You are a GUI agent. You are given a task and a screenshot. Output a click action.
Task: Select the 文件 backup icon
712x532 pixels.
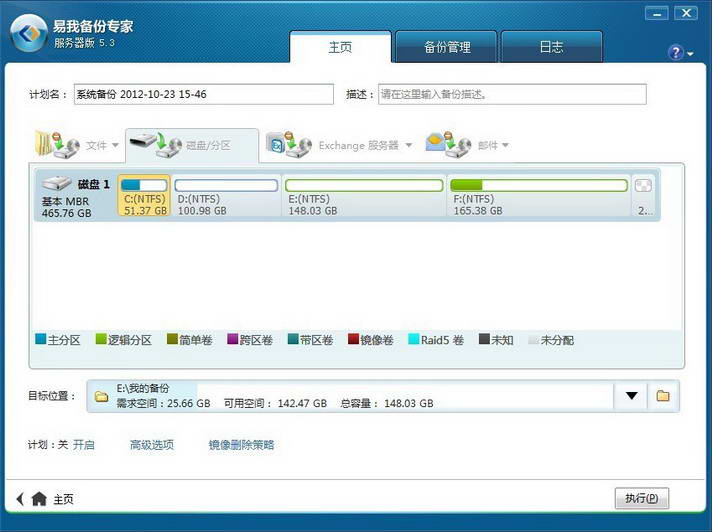tap(57, 145)
